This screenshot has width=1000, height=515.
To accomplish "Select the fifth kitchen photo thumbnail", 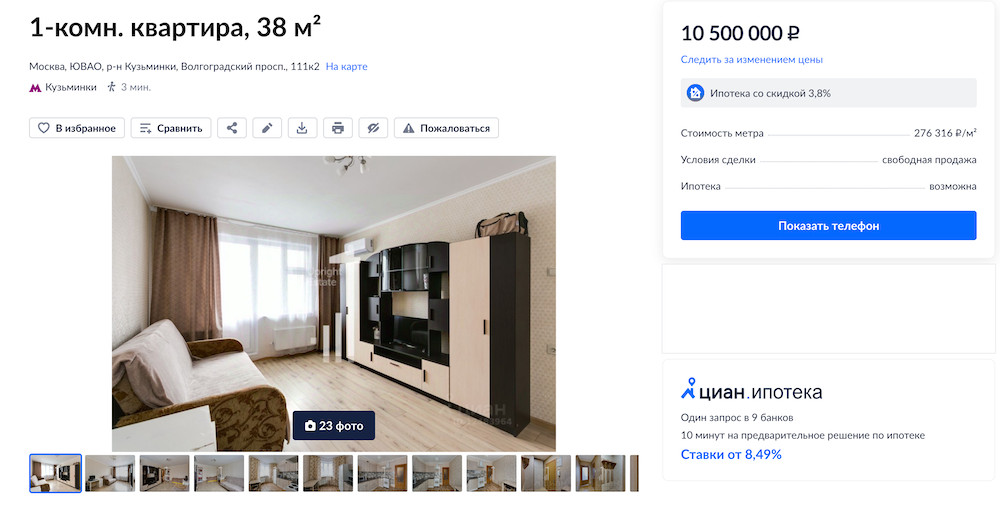I will point(274,473).
